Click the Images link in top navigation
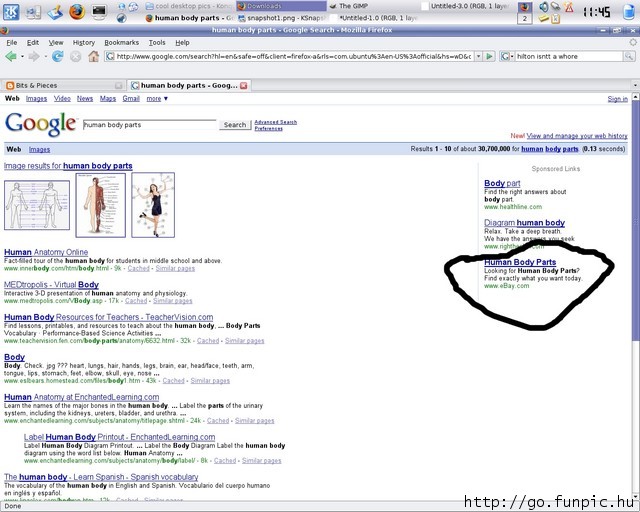640x512 pixels. (x=36, y=98)
